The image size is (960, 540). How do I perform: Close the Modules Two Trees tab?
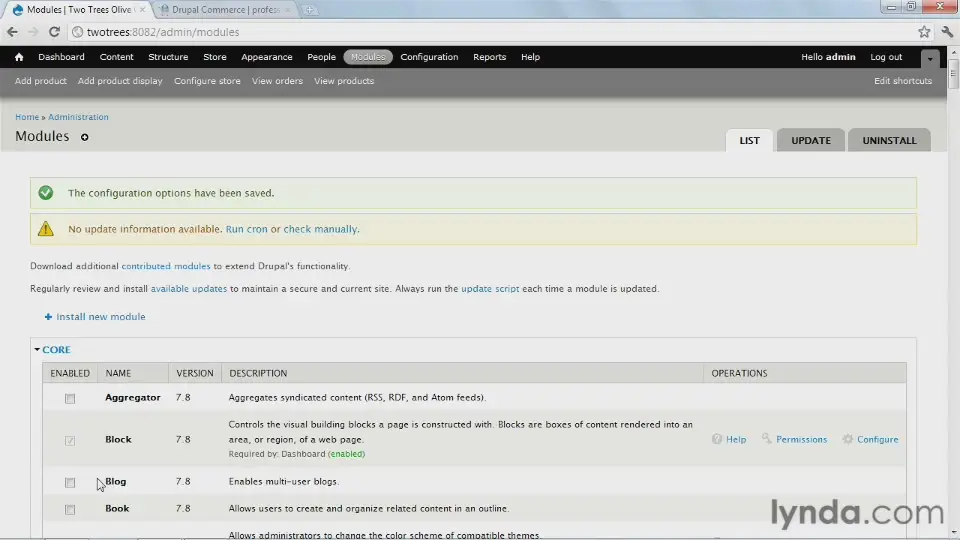click(143, 10)
